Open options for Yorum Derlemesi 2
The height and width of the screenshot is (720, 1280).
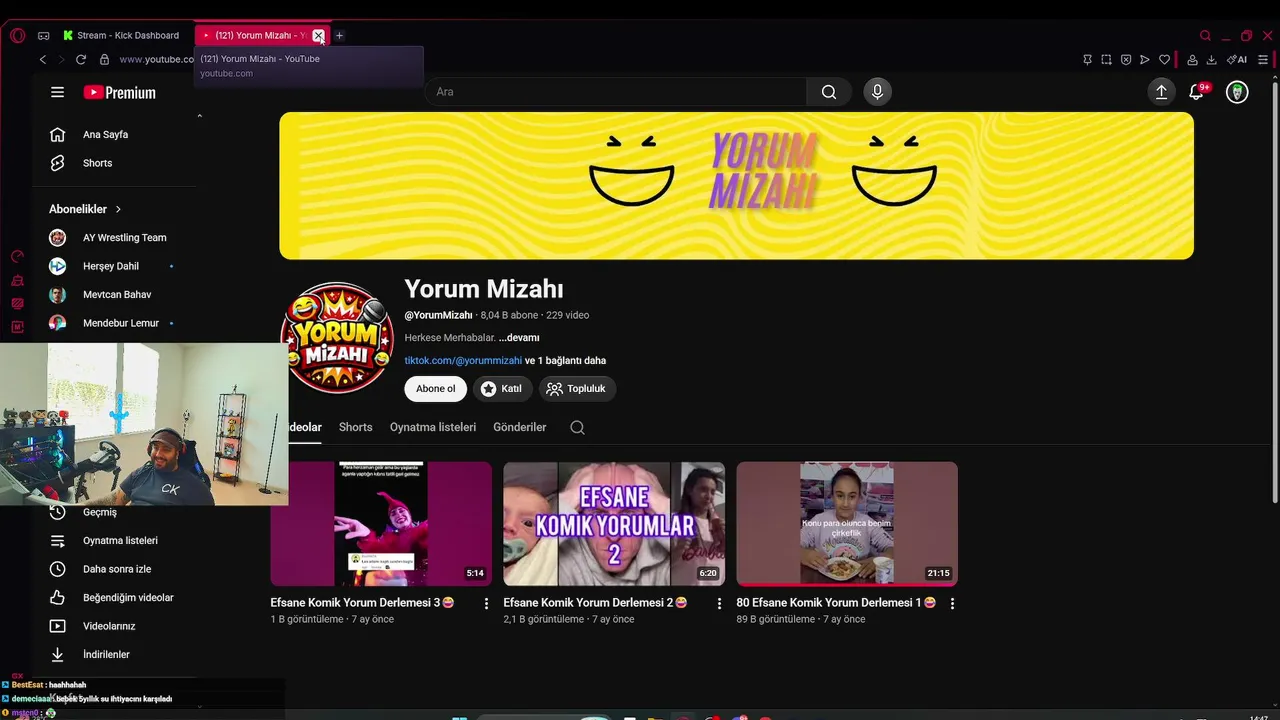[x=719, y=604]
